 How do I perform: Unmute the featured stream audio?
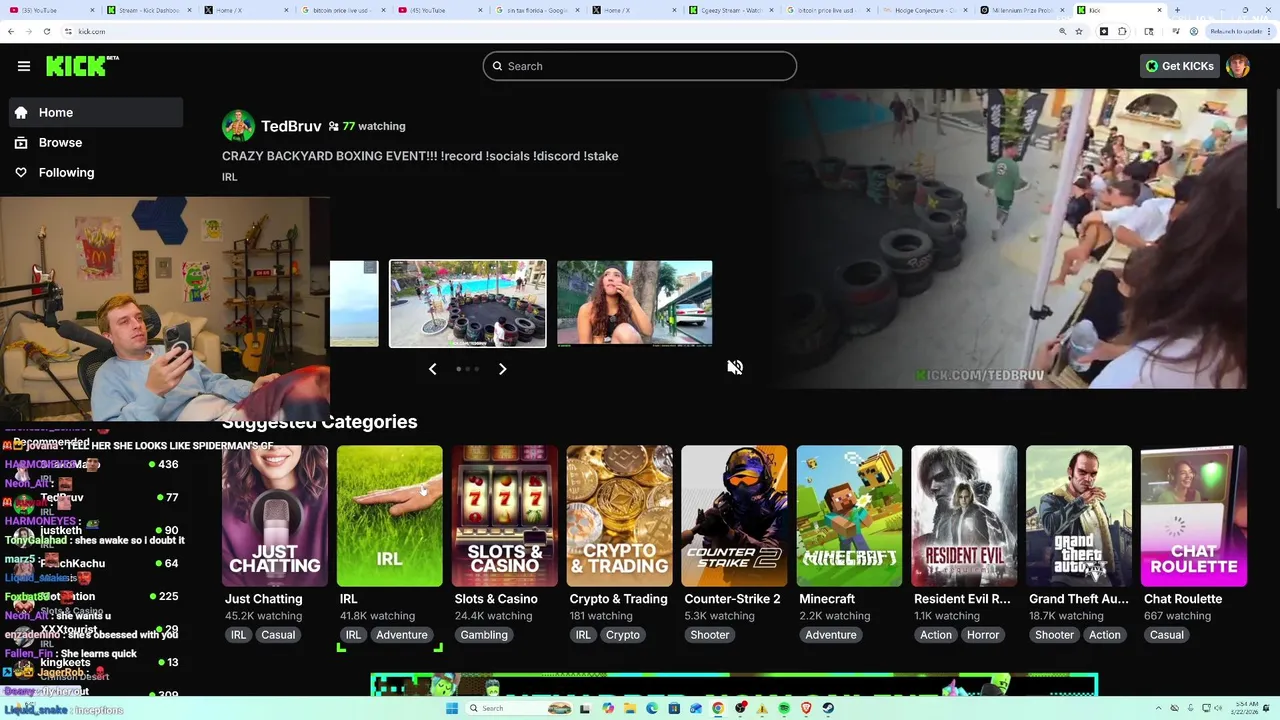tap(735, 368)
